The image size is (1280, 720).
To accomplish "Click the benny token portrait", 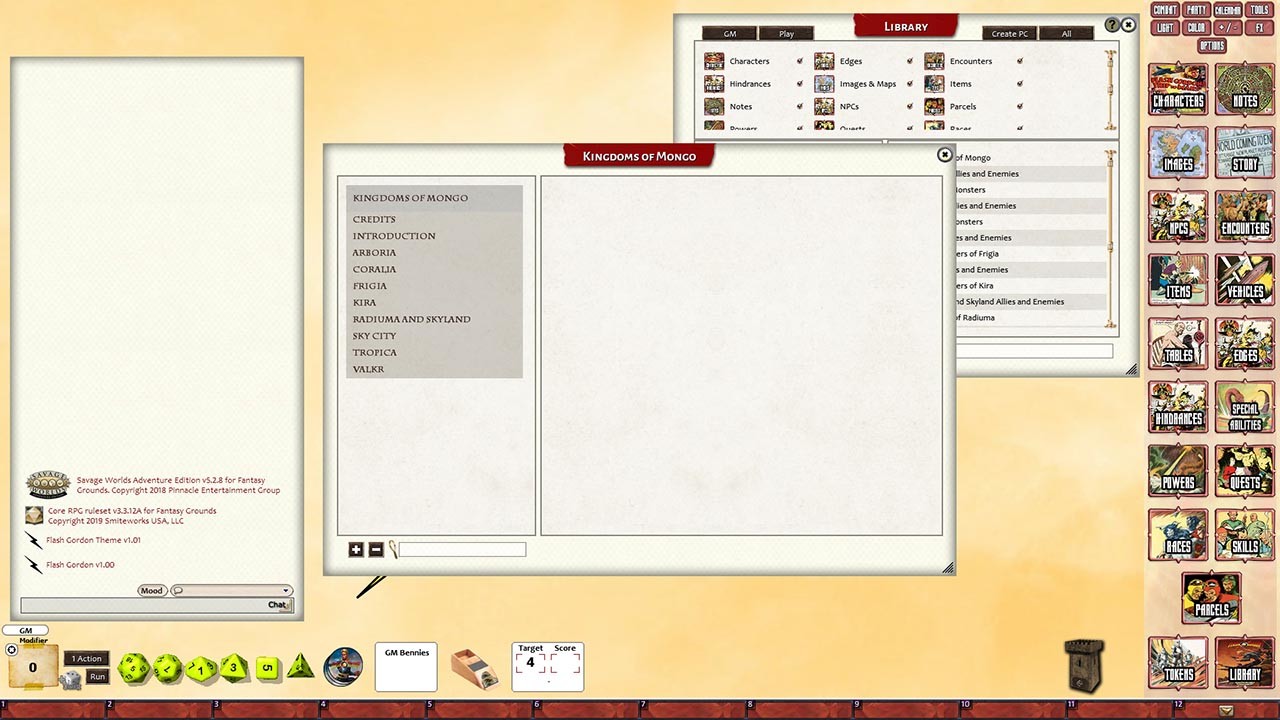I will pos(344,667).
